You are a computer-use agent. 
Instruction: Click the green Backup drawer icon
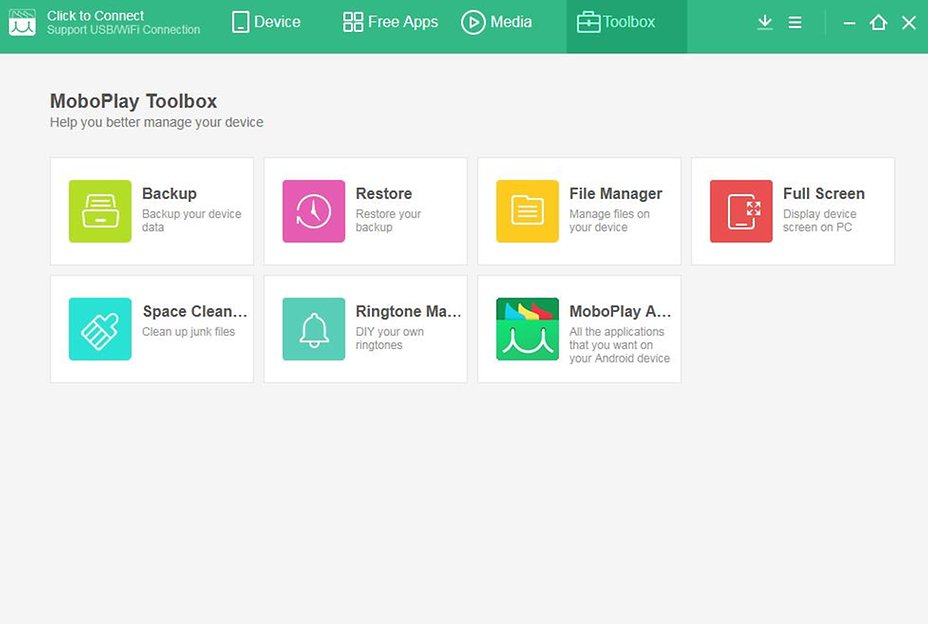pyautogui.click(x=100, y=211)
